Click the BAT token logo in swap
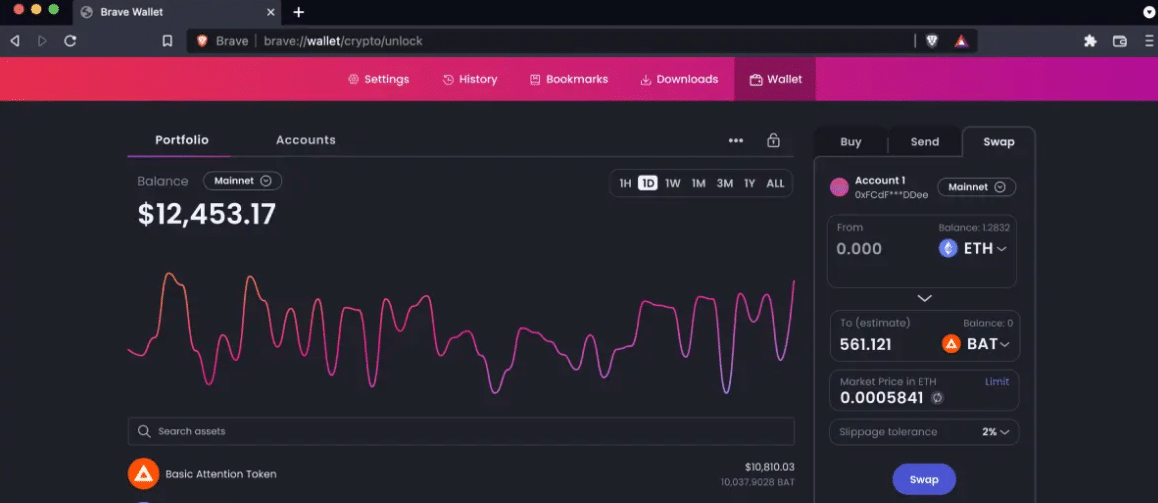The height and width of the screenshot is (503, 1158). (951, 343)
